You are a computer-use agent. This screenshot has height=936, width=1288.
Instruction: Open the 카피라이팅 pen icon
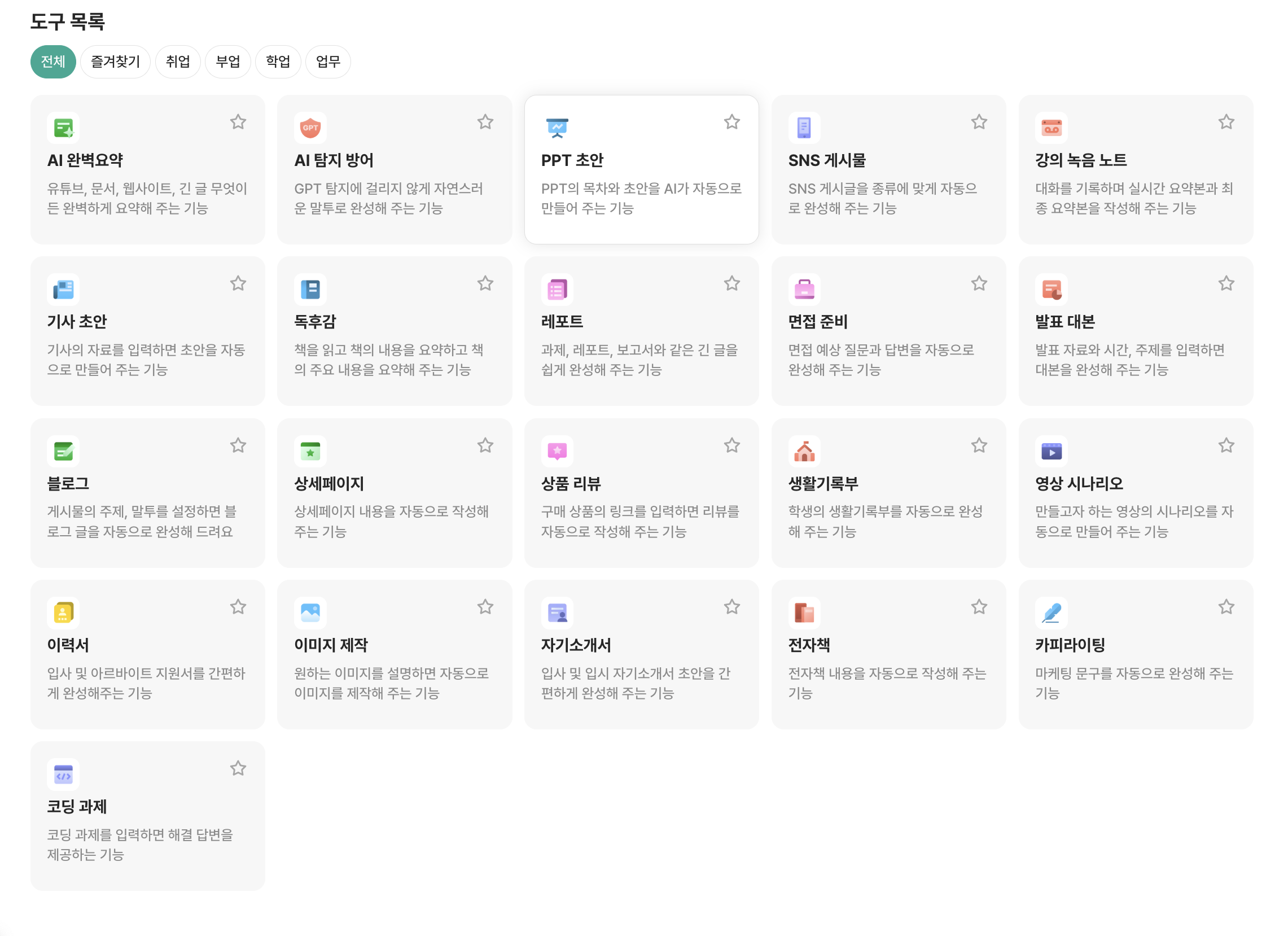click(x=1052, y=614)
